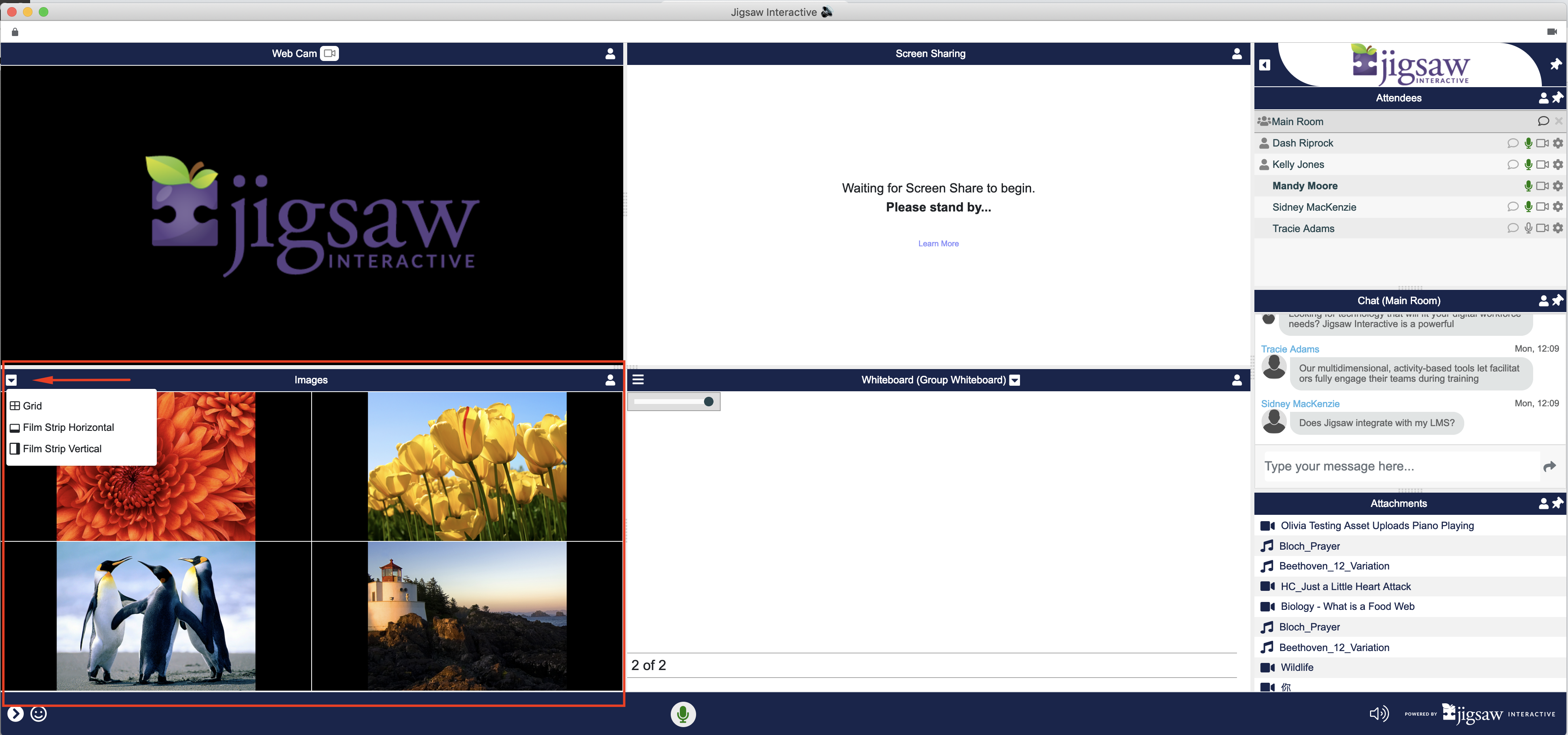Image resolution: width=1568 pixels, height=735 pixels.
Task: Collapse the right side panel arrow
Action: tap(1265, 65)
